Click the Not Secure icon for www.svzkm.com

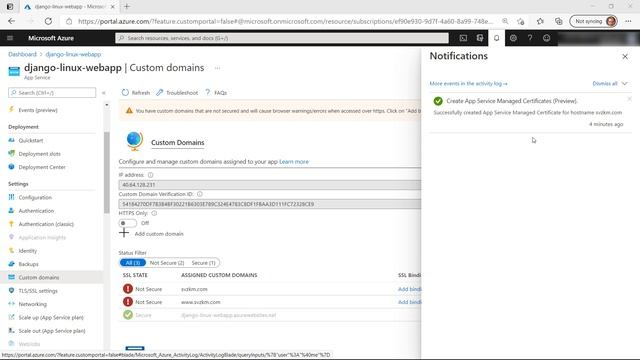click(128, 302)
